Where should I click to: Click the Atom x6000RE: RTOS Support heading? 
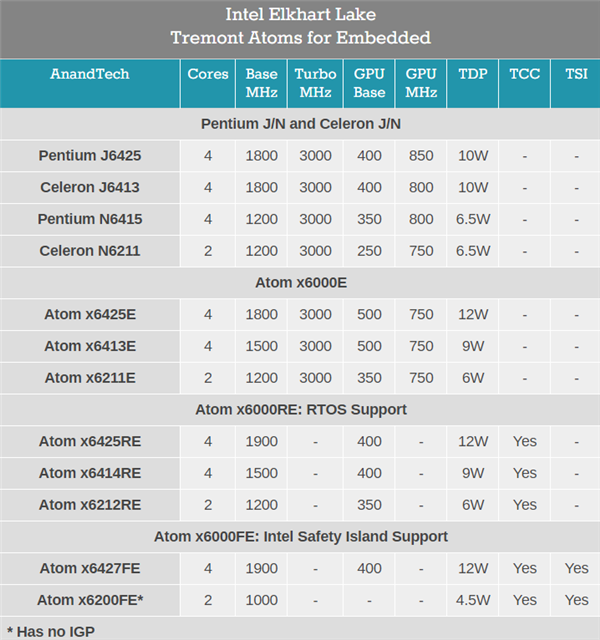[x=301, y=409]
